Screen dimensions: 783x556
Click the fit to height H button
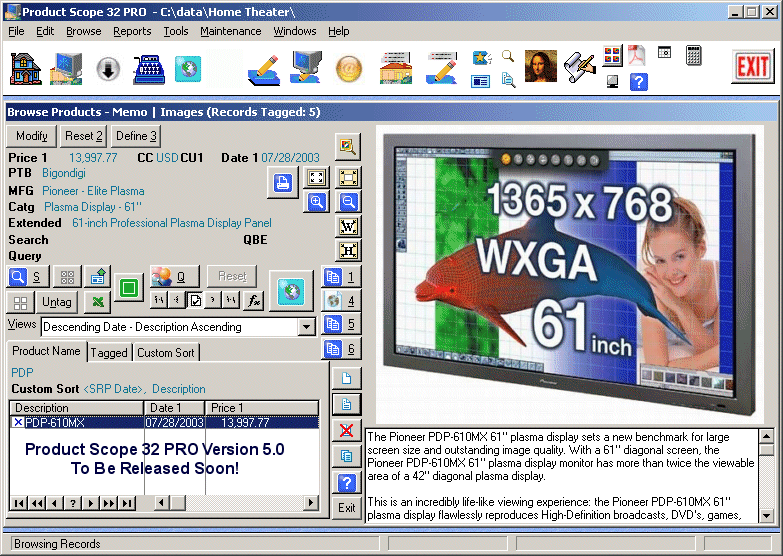[x=348, y=250]
